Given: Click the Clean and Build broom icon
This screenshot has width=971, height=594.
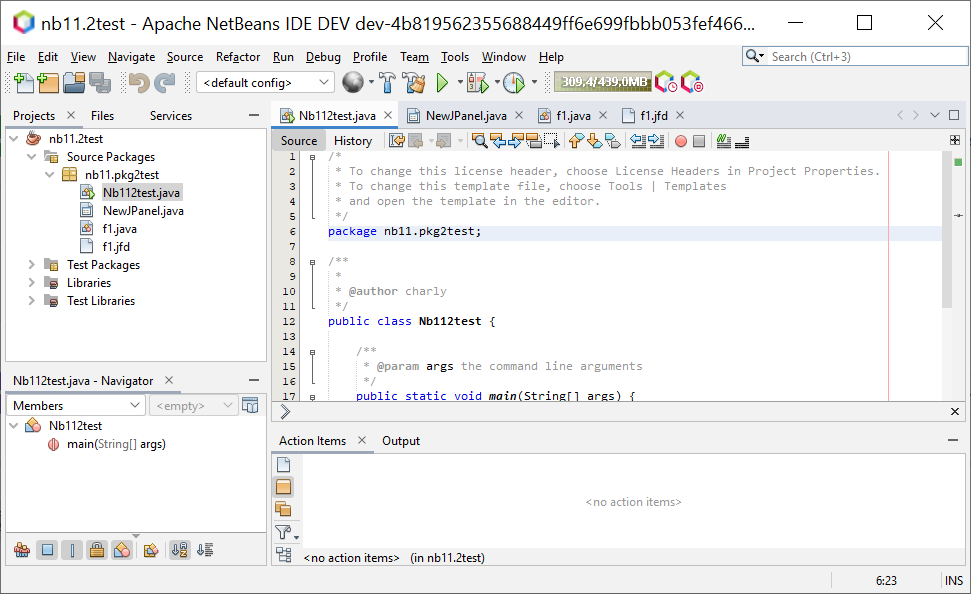Looking at the screenshot, I should (414, 82).
